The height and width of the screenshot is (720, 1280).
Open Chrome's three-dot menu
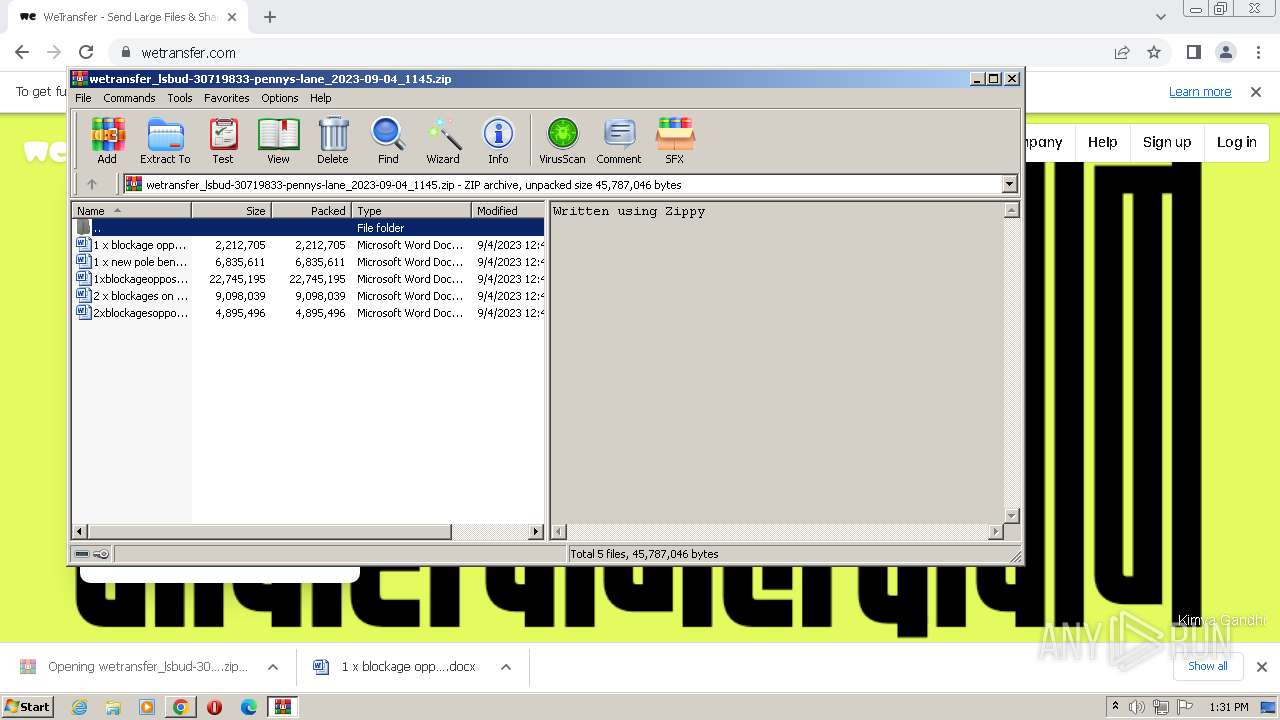click(x=1257, y=52)
